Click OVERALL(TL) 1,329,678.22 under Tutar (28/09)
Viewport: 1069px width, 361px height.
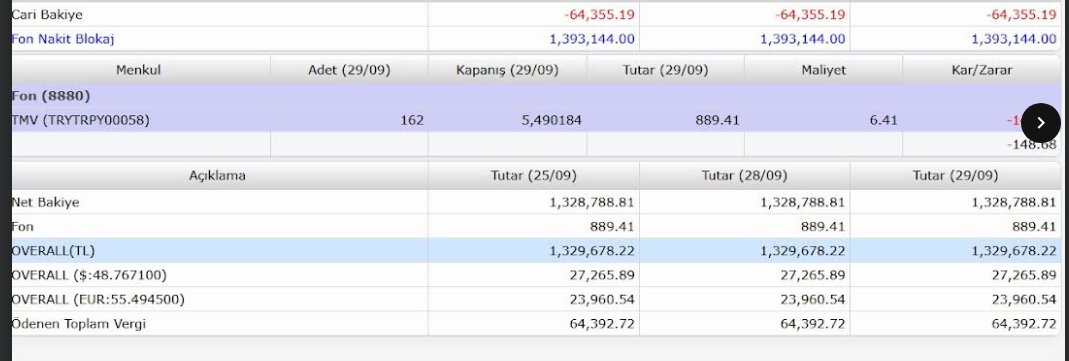(x=803, y=251)
